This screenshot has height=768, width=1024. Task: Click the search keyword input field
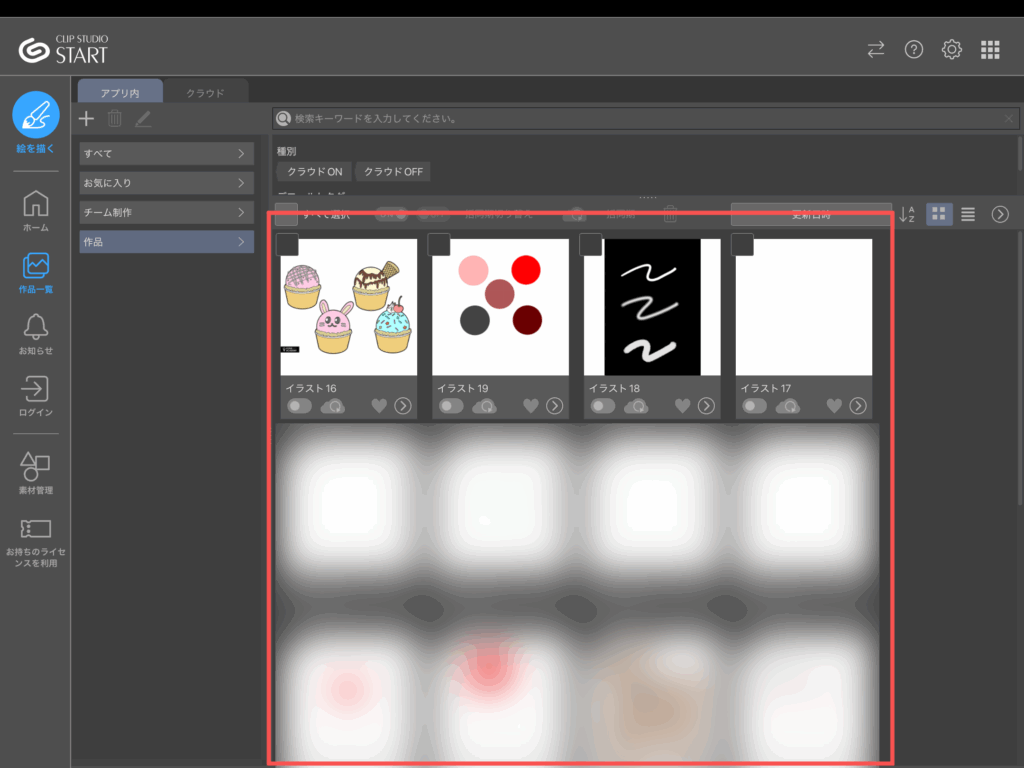[x=640, y=119]
